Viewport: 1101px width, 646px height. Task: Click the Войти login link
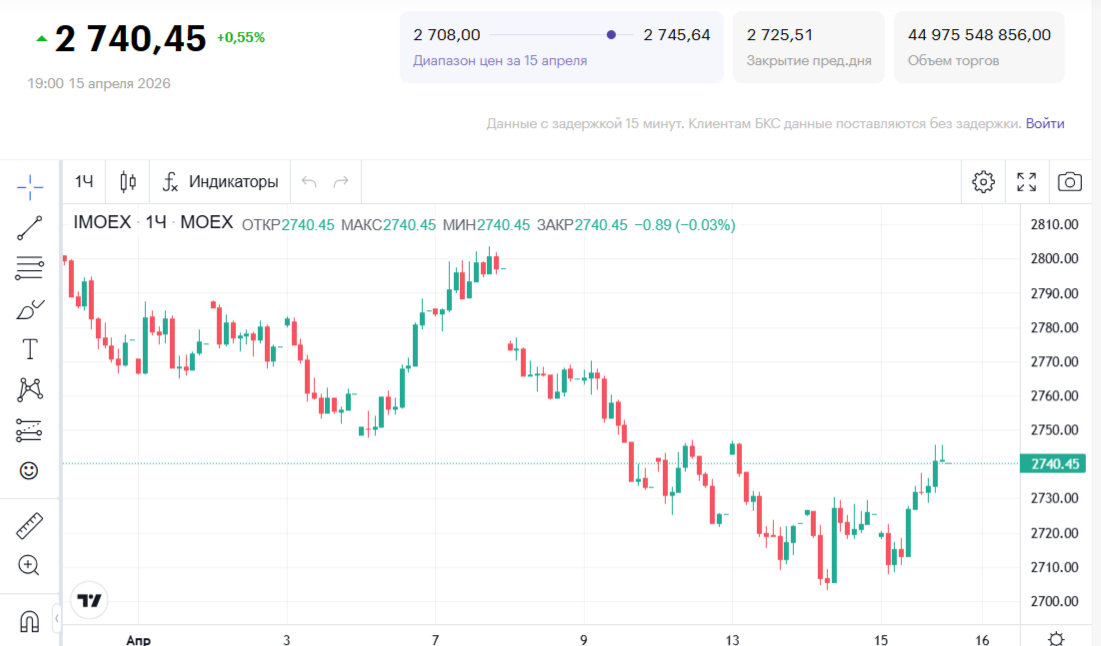1045,124
